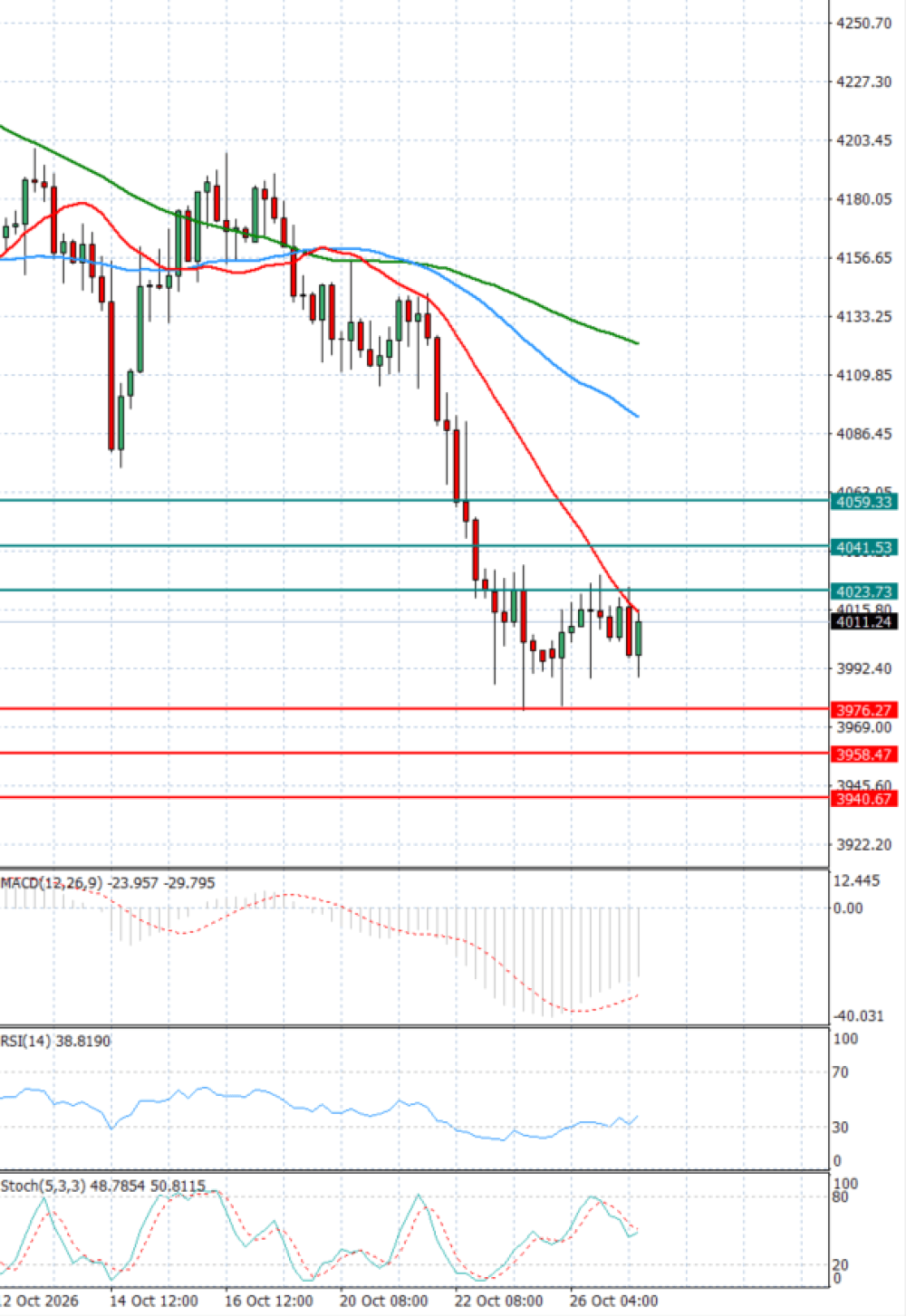Select the 4023.73 resistance level label
The image size is (906, 1316).
(x=864, y=591)
